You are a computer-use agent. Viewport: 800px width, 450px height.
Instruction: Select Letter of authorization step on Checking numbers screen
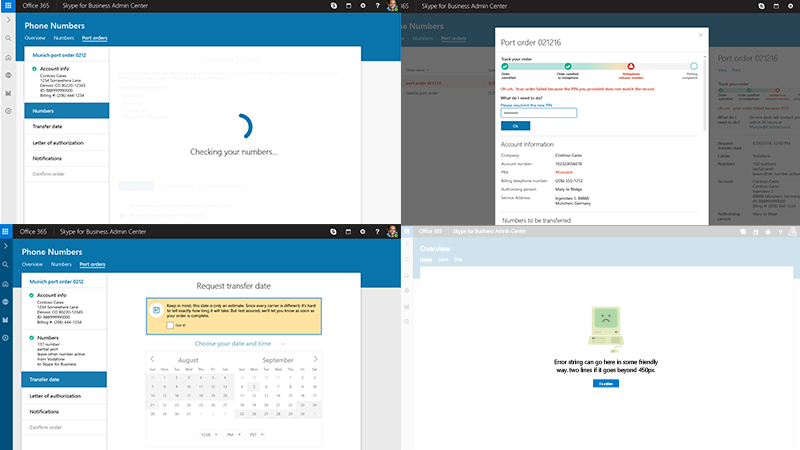(x=67, y=143)
